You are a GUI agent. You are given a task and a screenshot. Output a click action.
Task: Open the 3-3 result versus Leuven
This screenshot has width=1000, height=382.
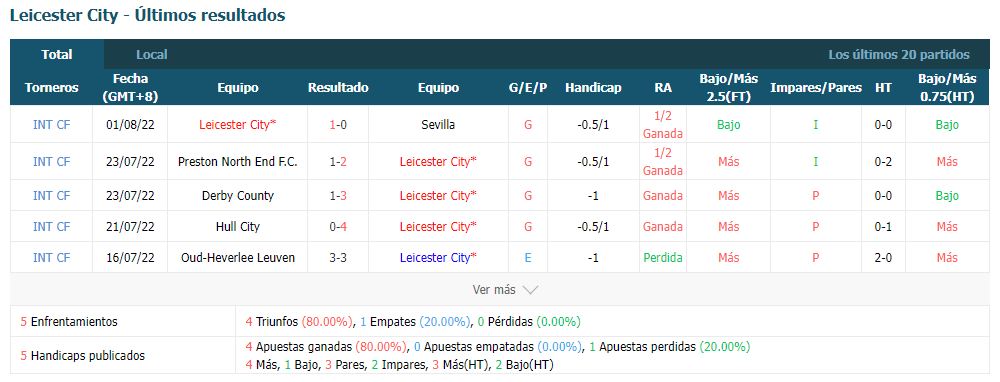(338, 258)
